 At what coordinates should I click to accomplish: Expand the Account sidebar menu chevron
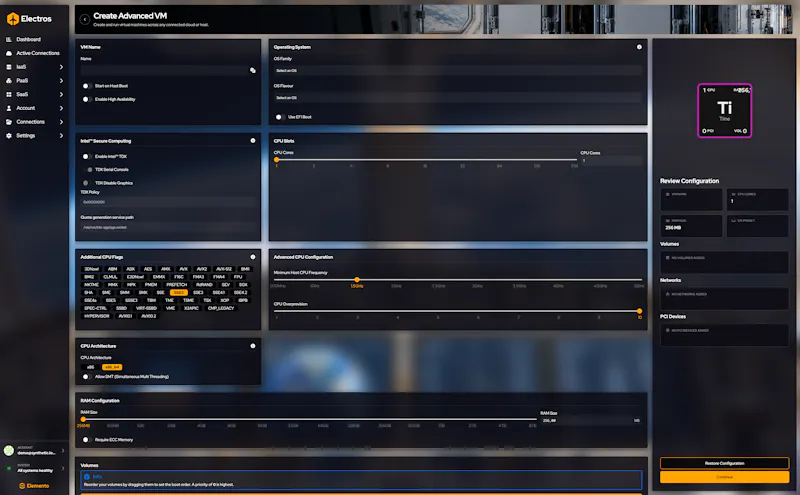click(61, 108)
